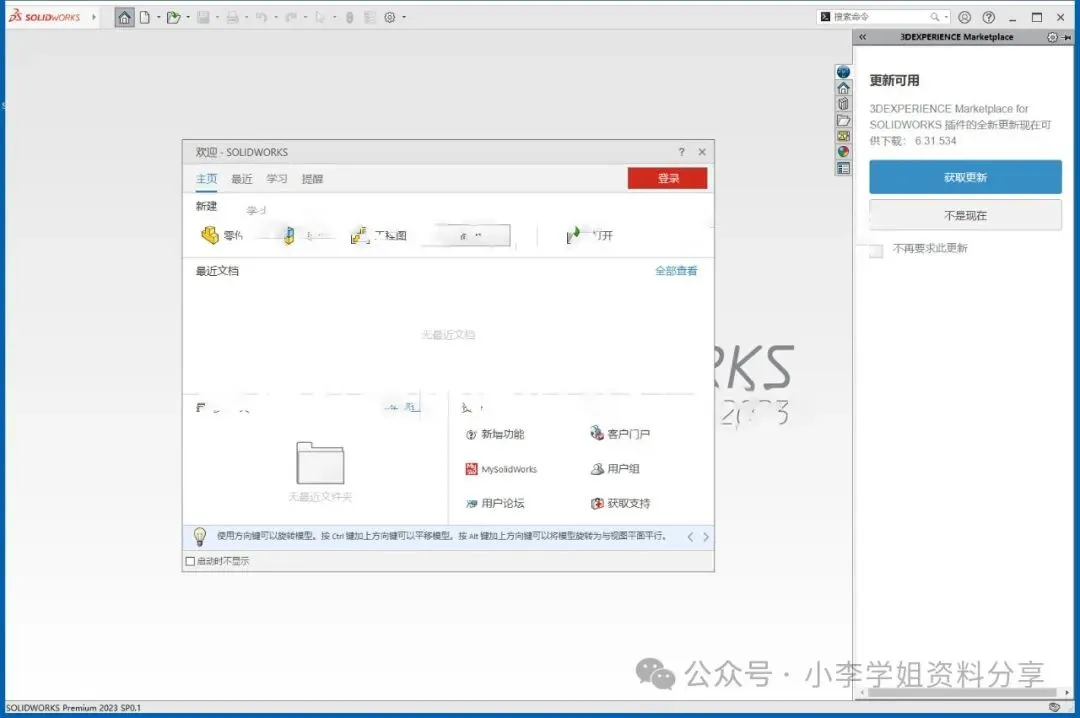This screenshot has width=1080, height=718.
Task: Expand the SOLIDWORKS menu arrow
Action: [x=94, y=17]
